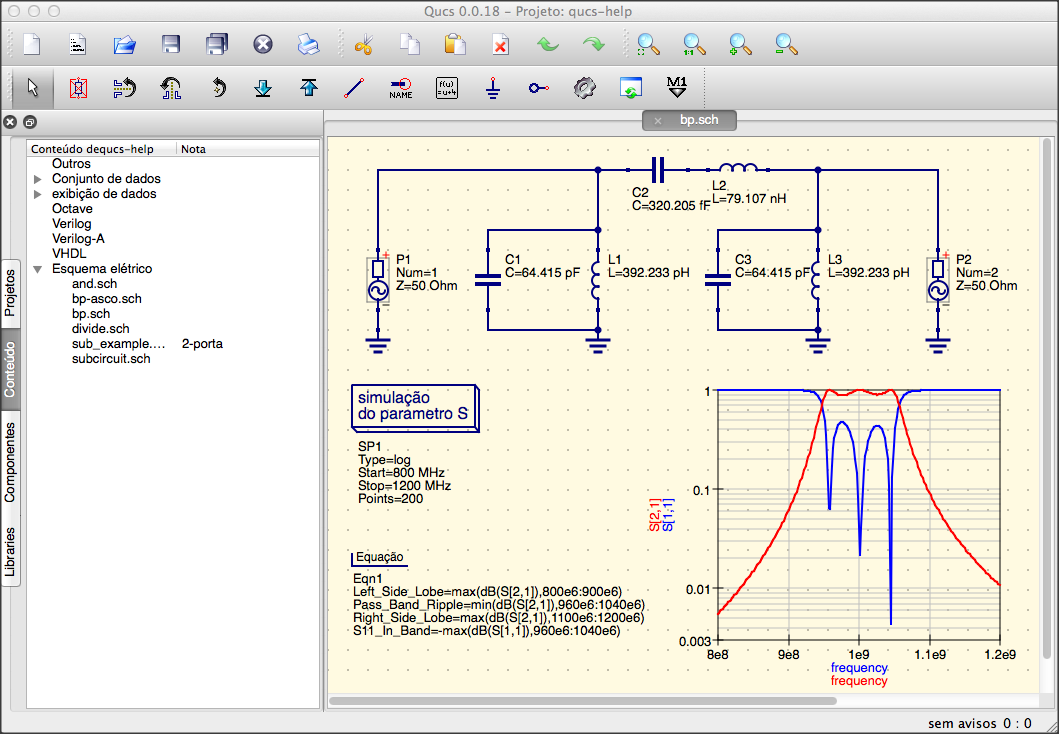Open a file with folder icon

pyautogui.click(x=124, y=45)
